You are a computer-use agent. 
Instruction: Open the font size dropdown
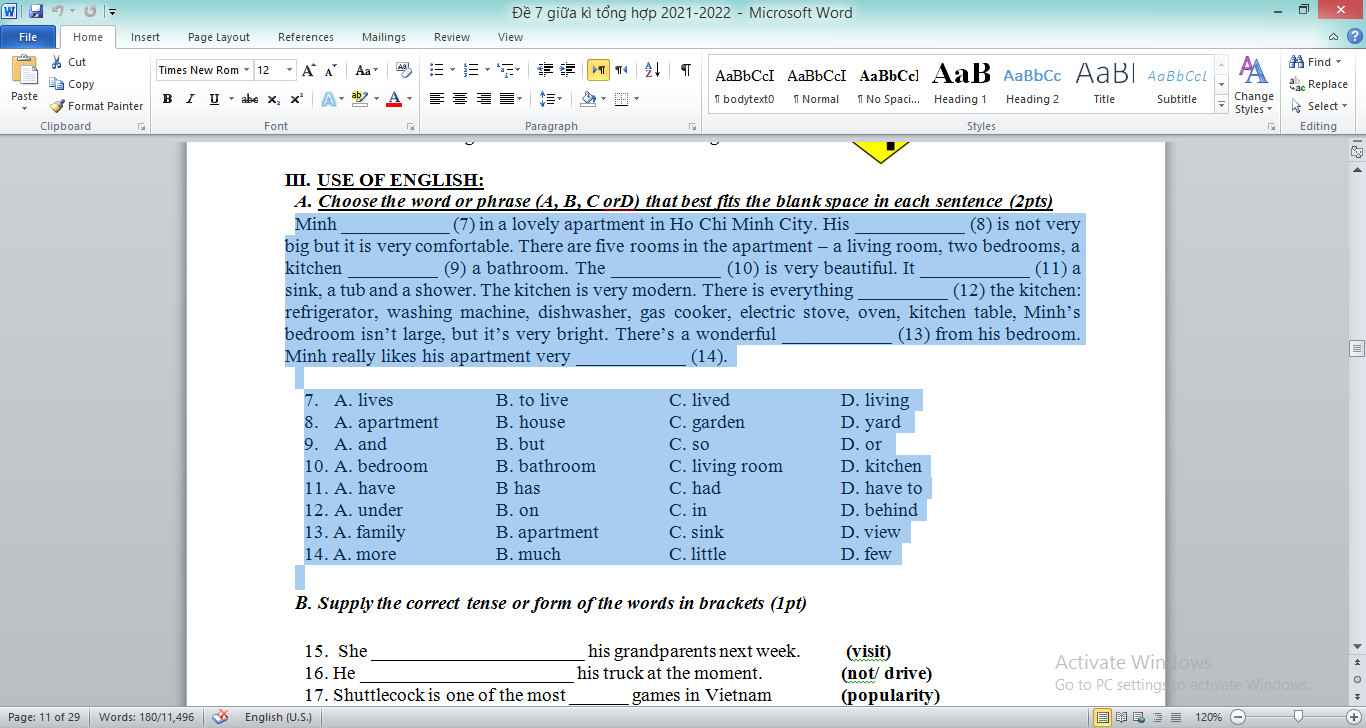(290, 70)
